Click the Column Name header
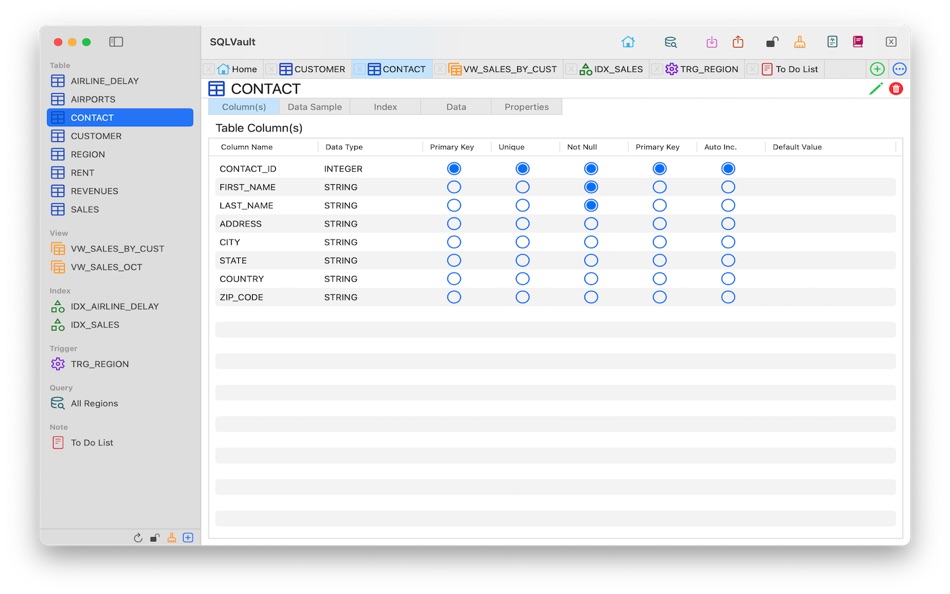Image resolution: width=950 pixels, height=594 pixels. coord(247,147)
